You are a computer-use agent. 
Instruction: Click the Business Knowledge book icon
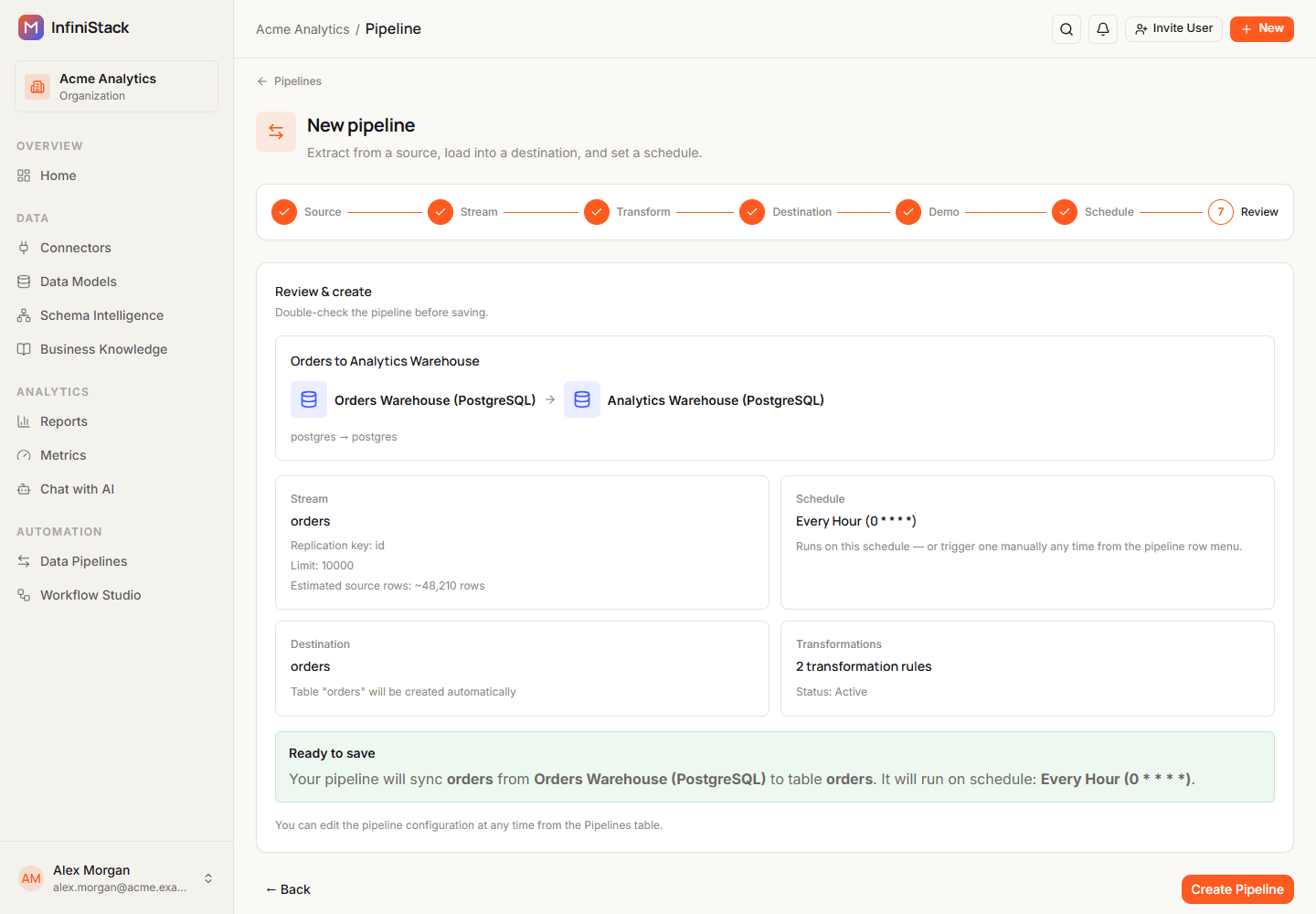click(x=24, y=349)
